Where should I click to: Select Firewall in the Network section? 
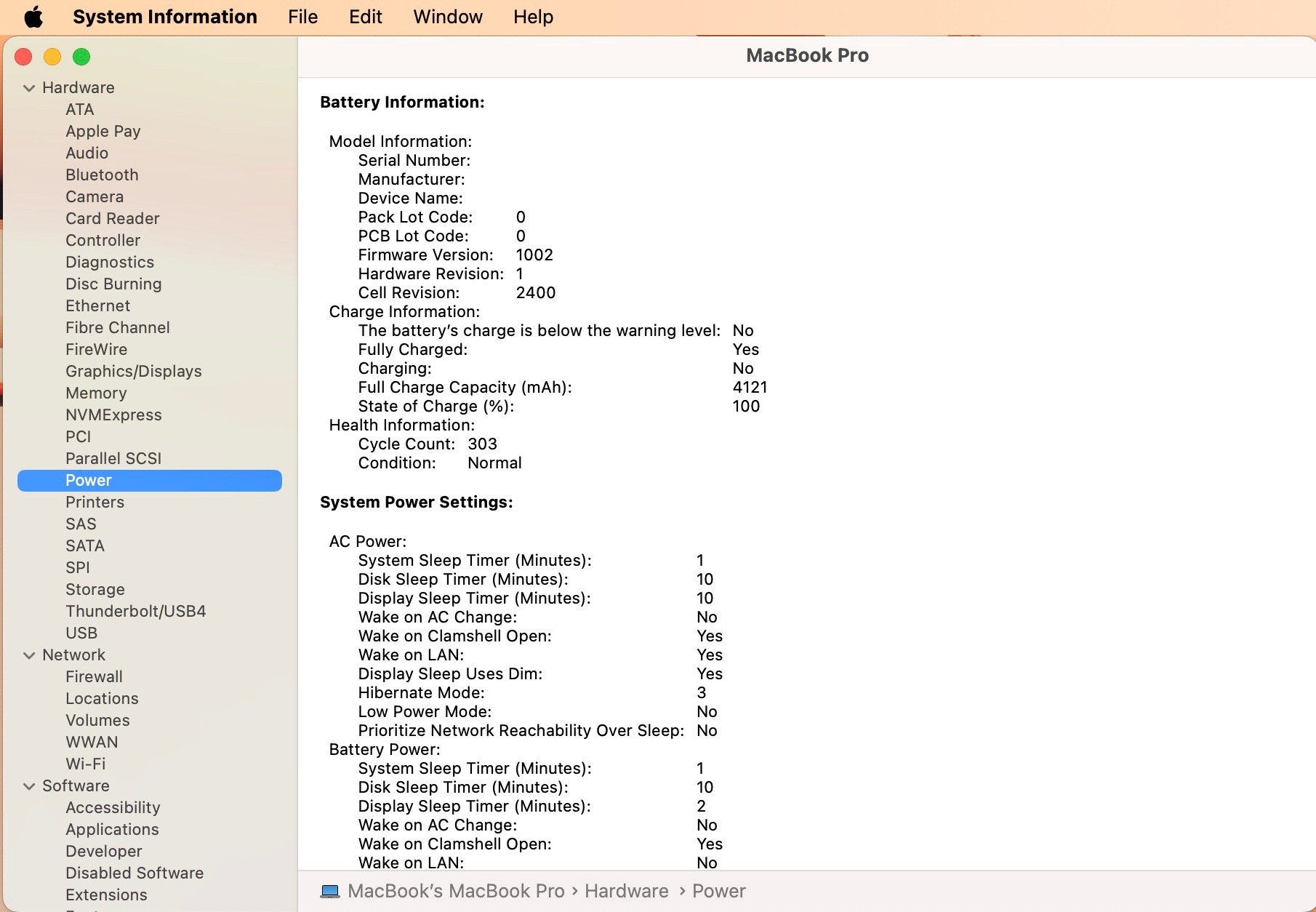click(94, 676)
